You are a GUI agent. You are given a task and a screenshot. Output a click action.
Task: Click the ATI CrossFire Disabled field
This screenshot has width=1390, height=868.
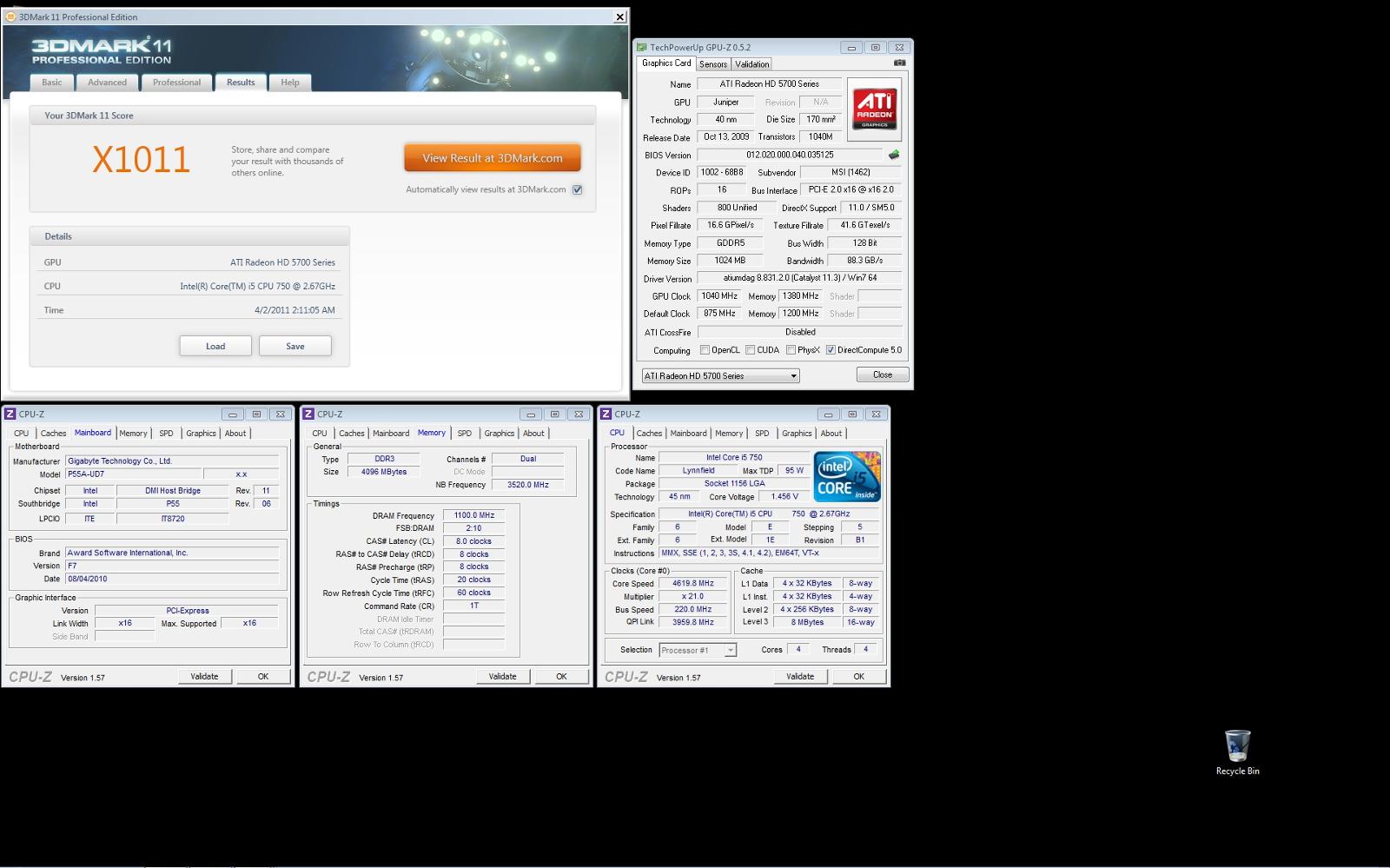pyautogui.click(x=800, y=332)
